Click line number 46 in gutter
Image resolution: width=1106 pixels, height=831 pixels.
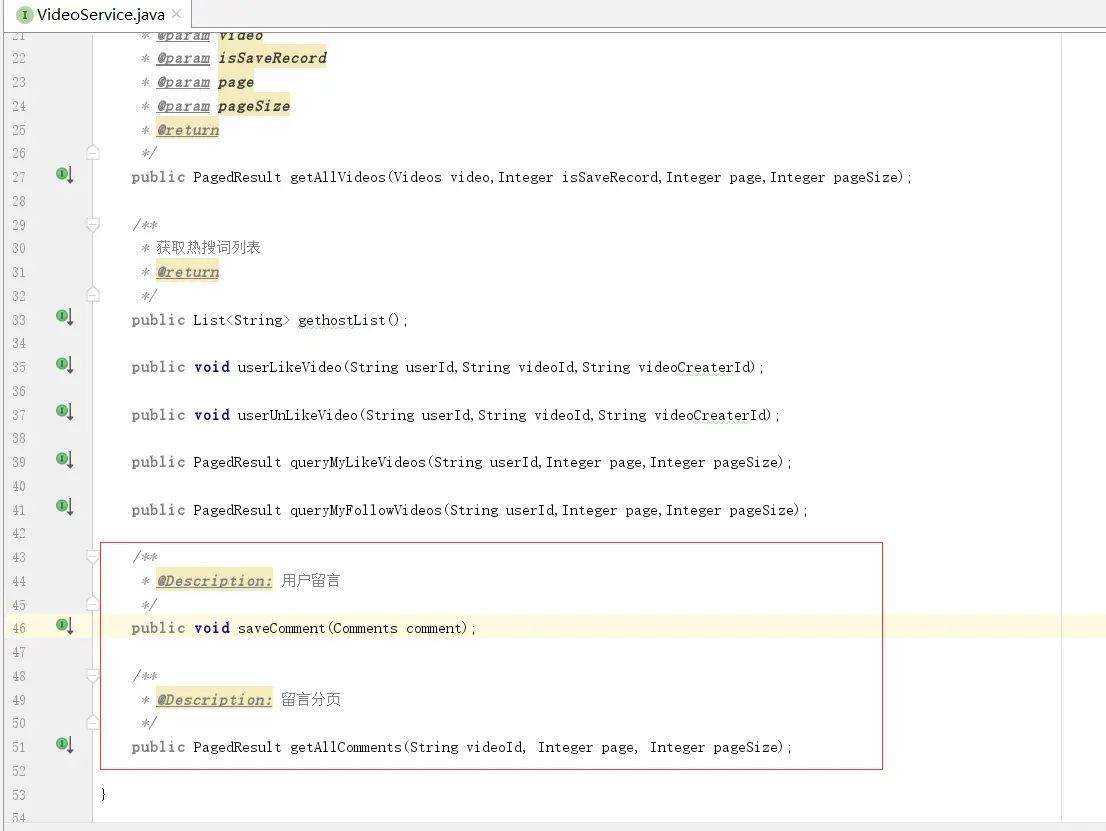click(x=19, y=628)
